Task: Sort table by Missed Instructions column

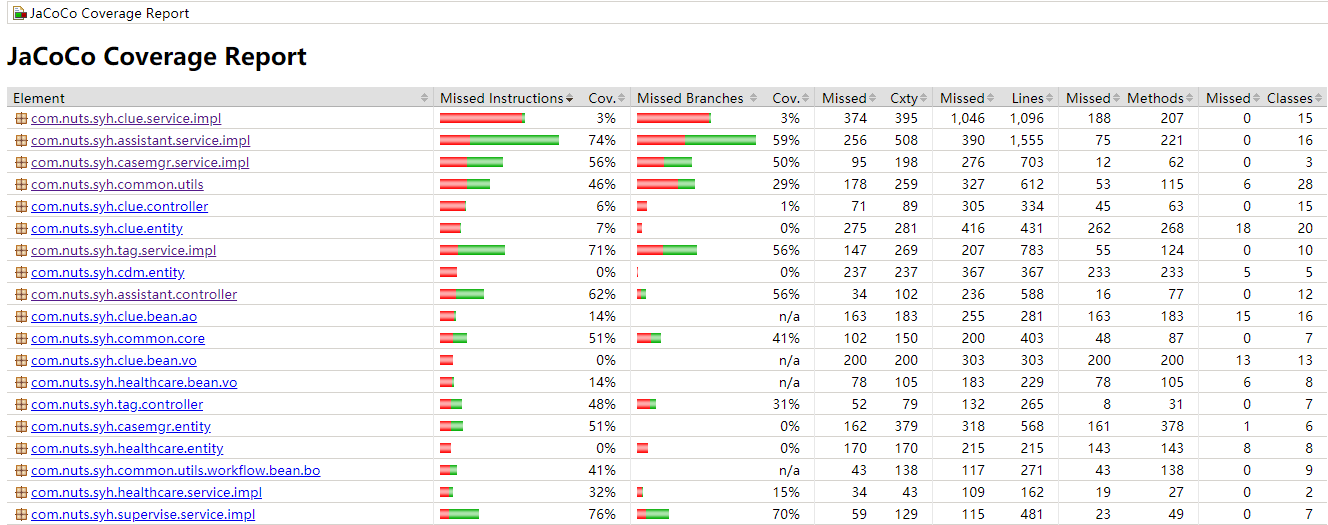Action: point(506,98)
